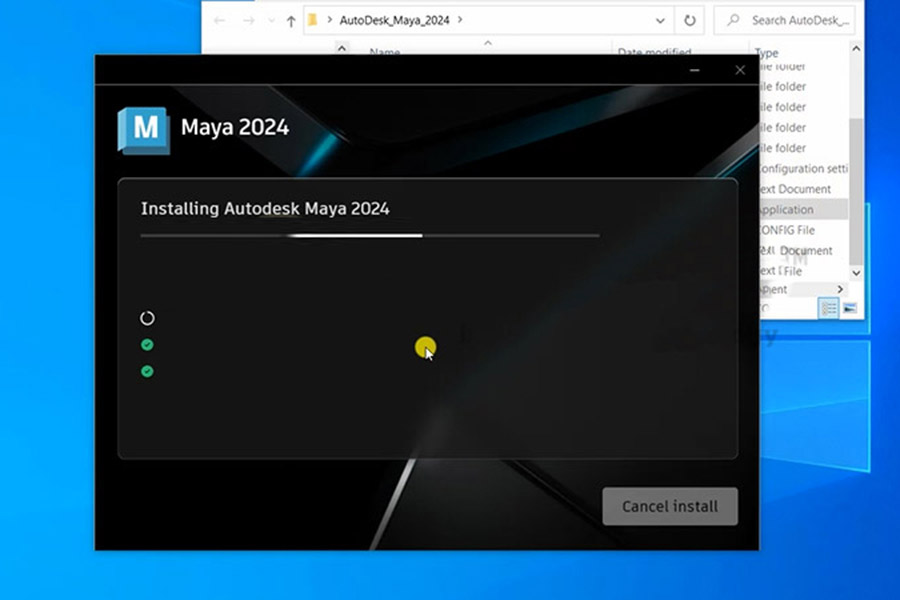This screenshot has width=900, height=600.
Task: Go forward in File Explorer
Action: pos(249,21)
